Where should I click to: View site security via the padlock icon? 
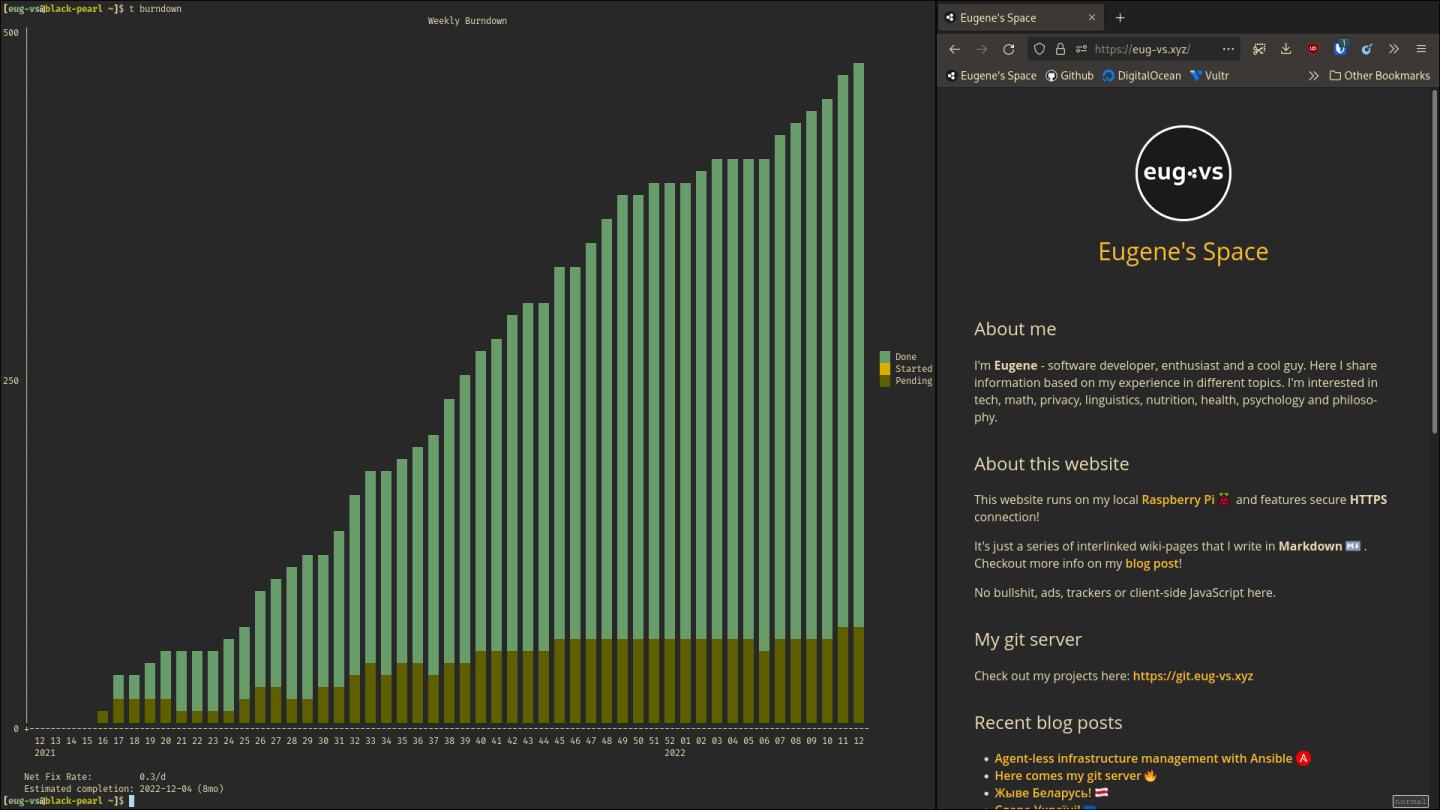pyautogui.click(x=1060, y=48)
